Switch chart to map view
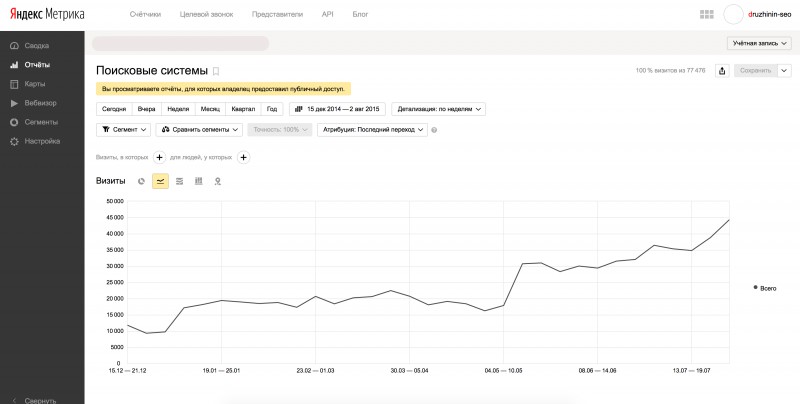The height and width of the screenshot is (404, 800). click(217, 181)
